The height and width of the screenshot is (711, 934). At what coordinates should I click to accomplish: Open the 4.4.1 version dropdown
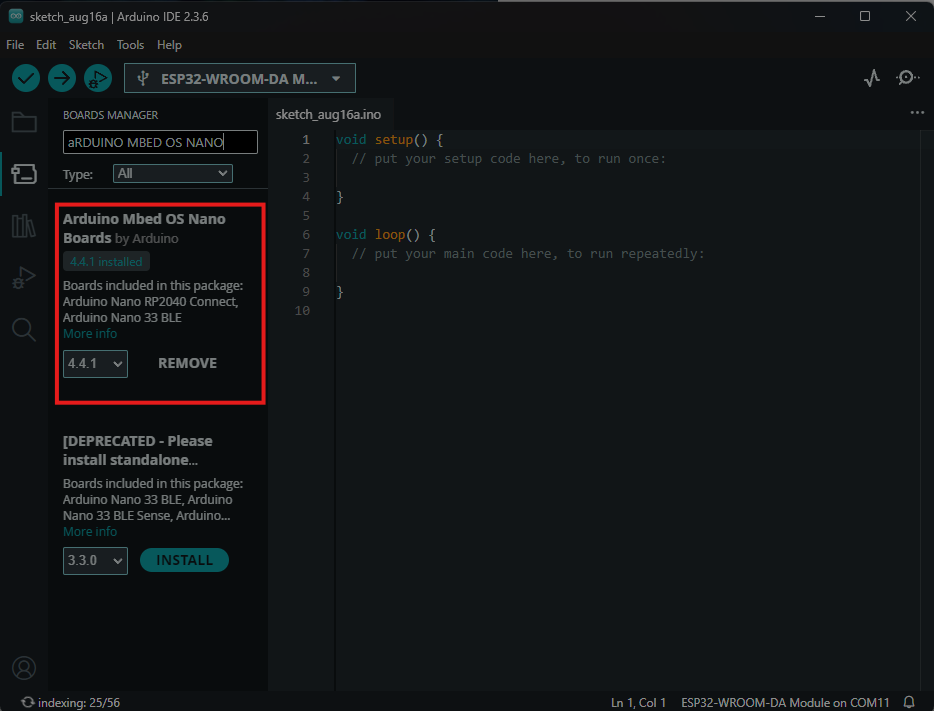pos(95,364)
